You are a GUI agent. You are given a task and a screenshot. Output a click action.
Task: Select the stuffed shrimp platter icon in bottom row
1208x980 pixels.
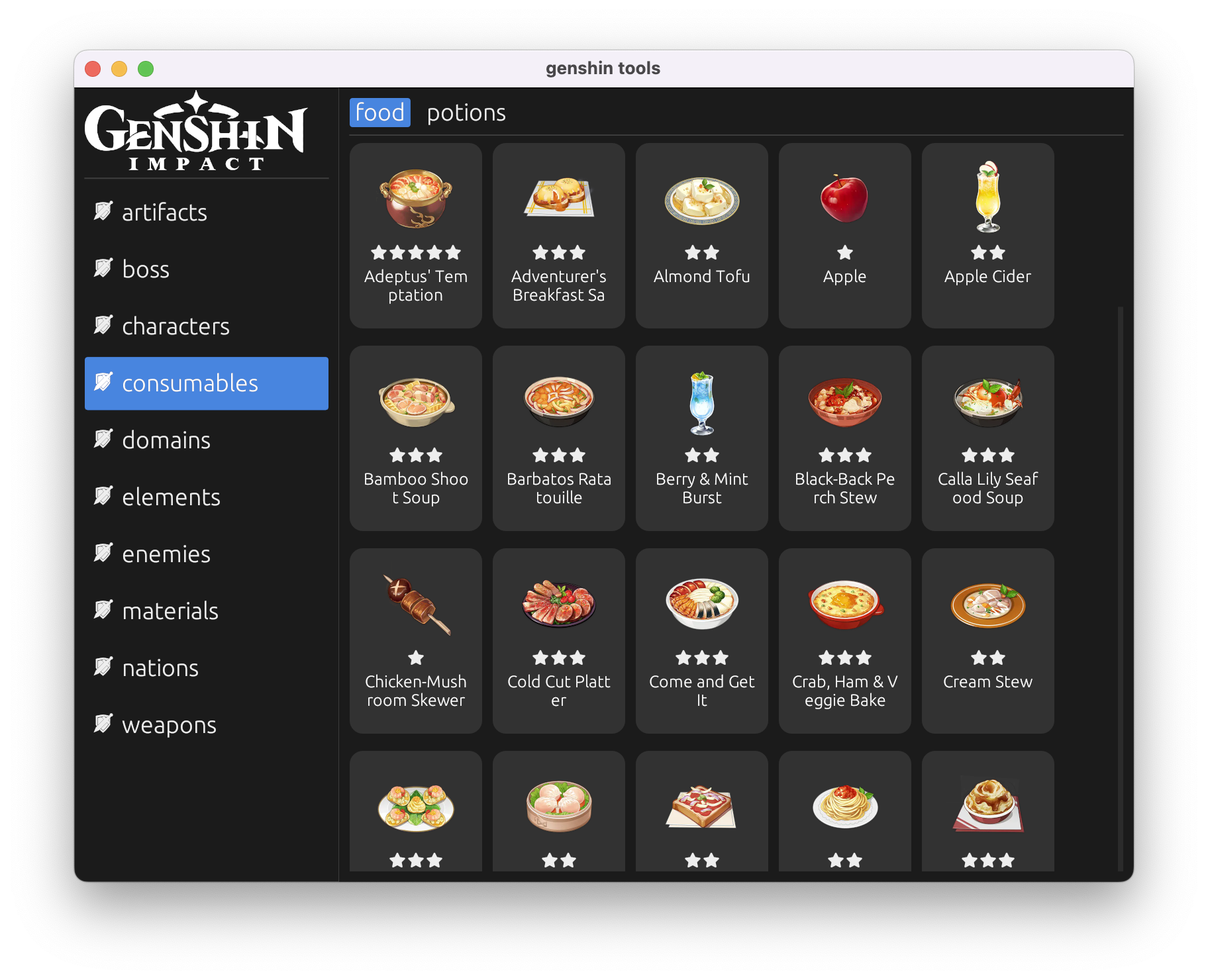(x=416, y=807)
